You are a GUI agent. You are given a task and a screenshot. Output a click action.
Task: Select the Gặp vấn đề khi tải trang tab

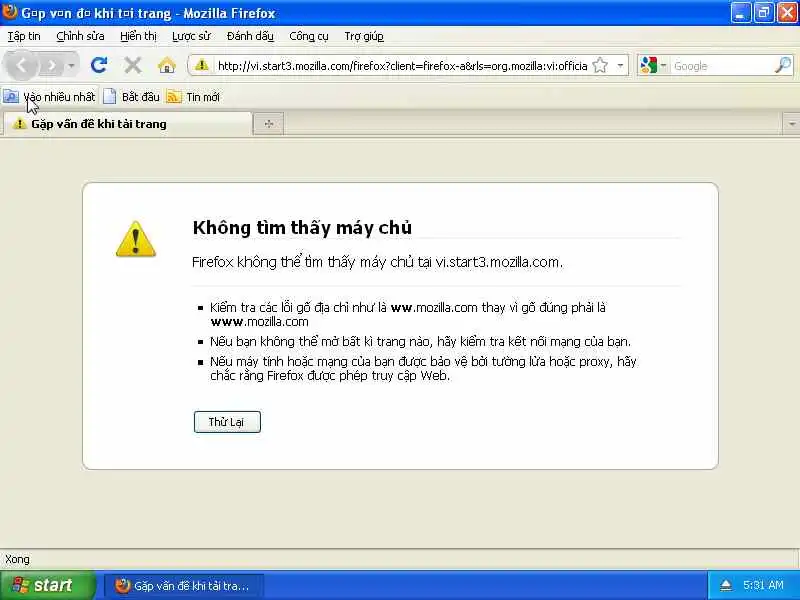(128, 124)
